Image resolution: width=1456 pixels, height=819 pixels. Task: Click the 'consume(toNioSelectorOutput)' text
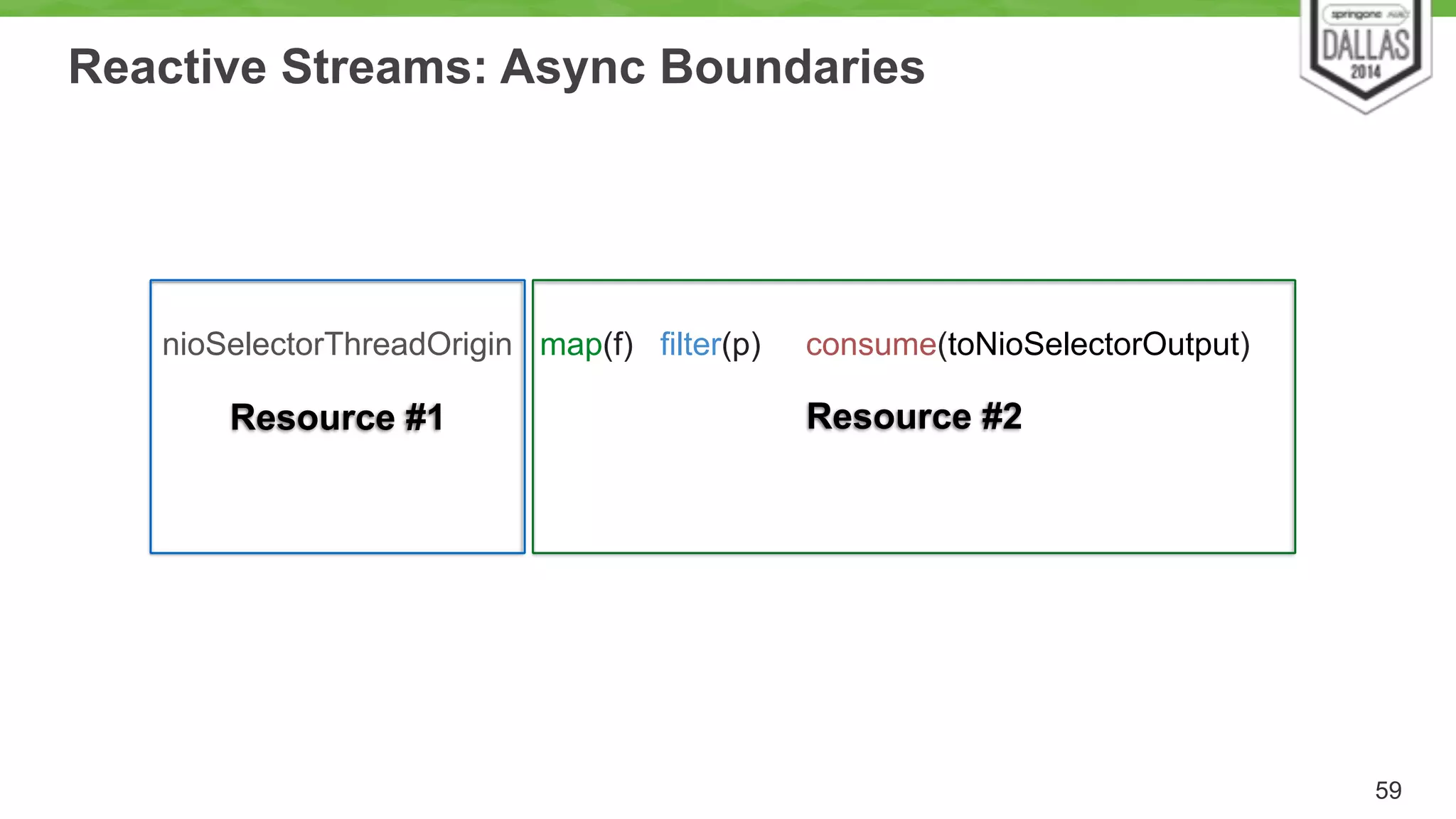click(x=1028, y=346)
